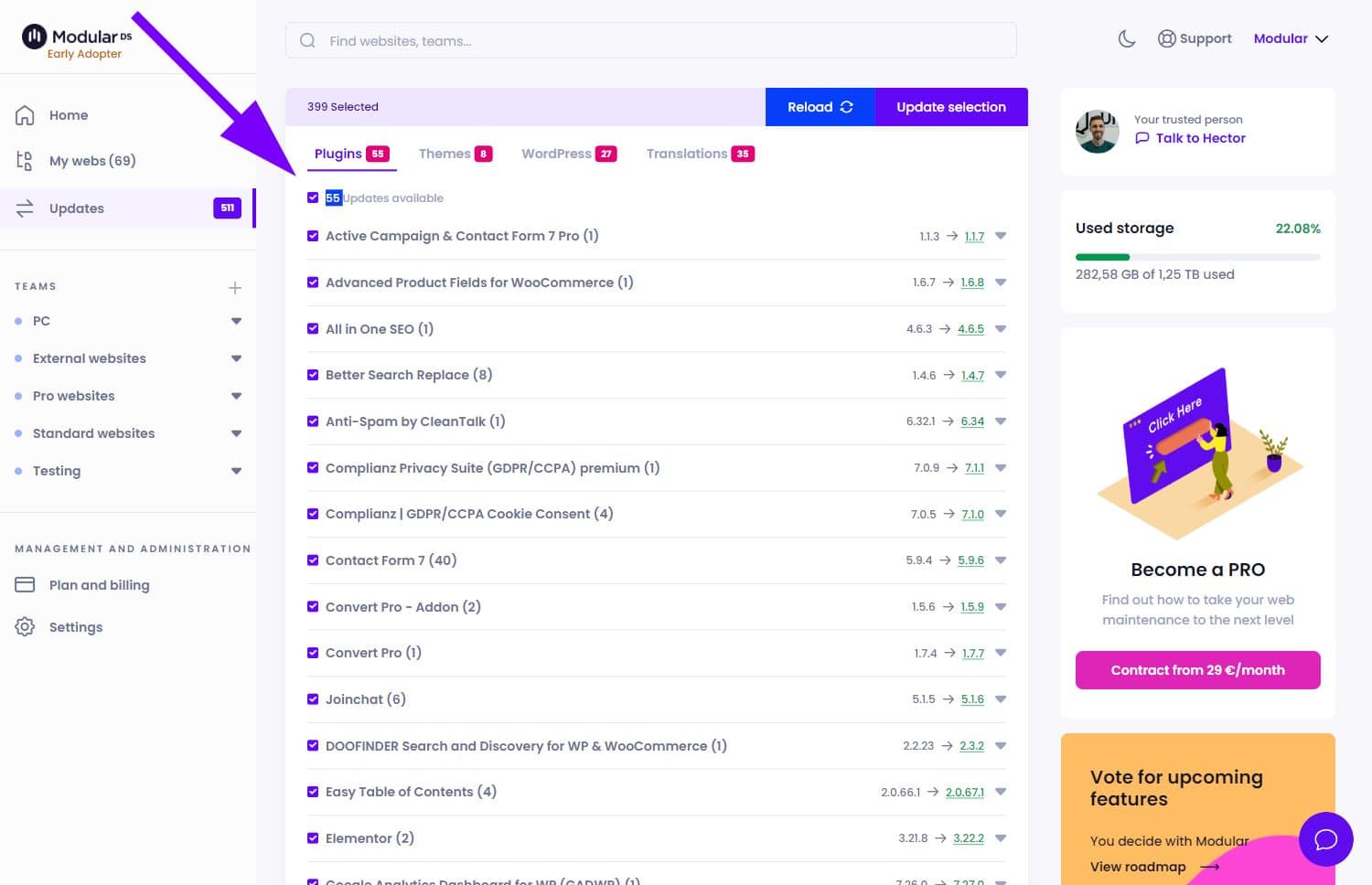Open version 3.22.2 link for Elementor
Image resolution: width=1372 pixels, height=885 pixels.
(x=969, y=838)
